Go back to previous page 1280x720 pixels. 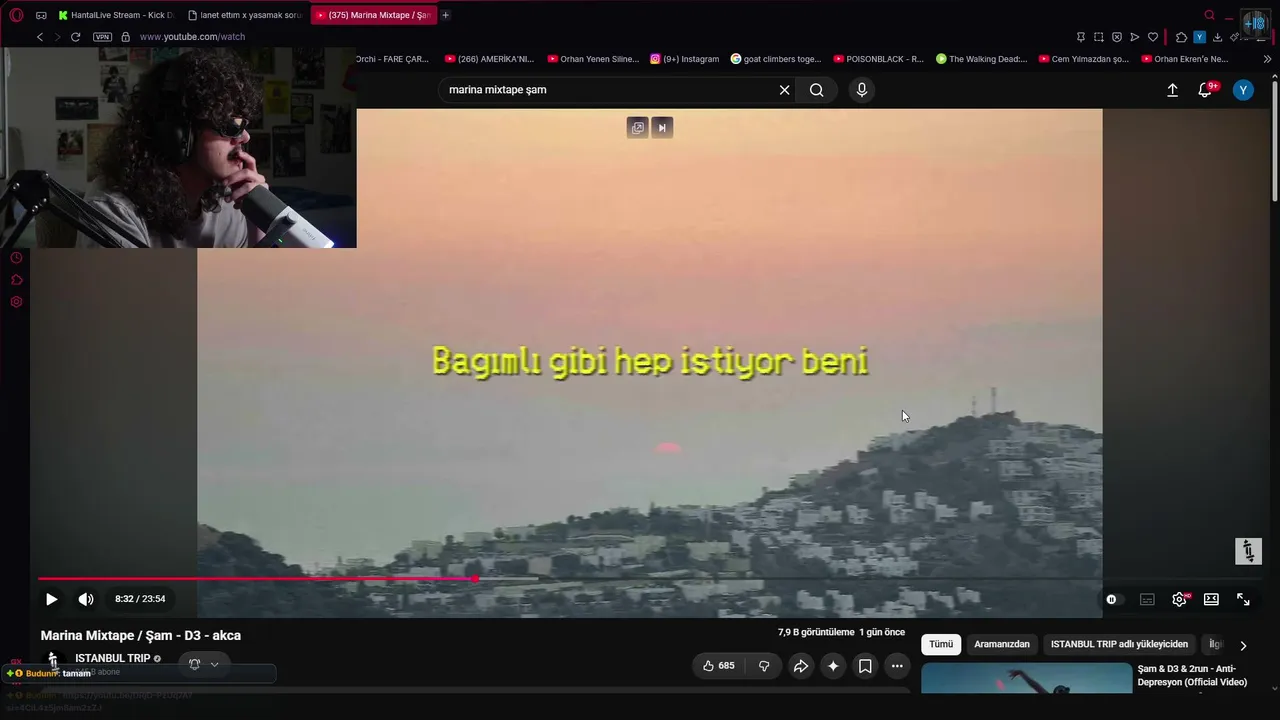(40, 37)
